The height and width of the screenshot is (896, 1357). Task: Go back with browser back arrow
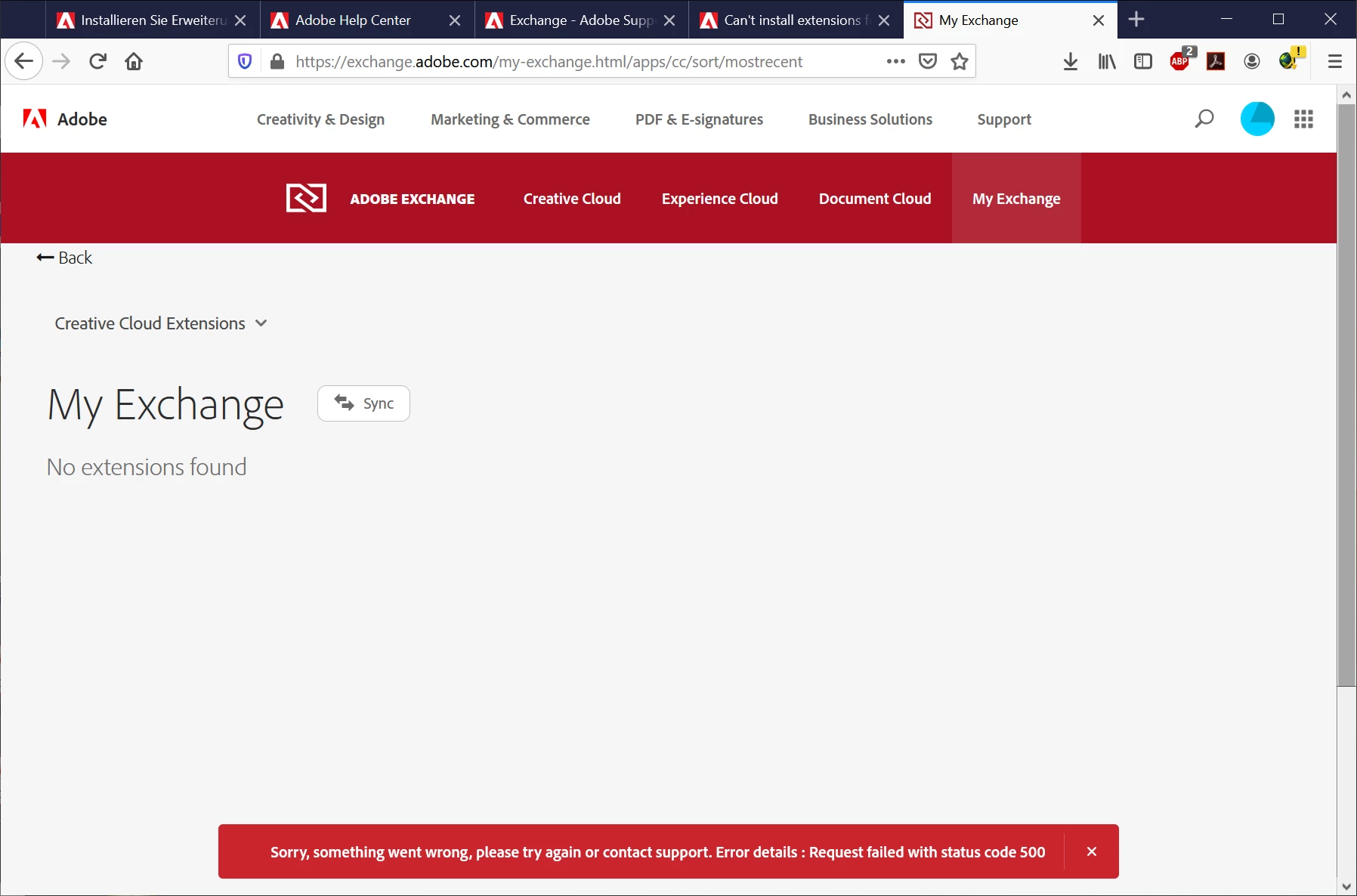(x=24, y=61)
